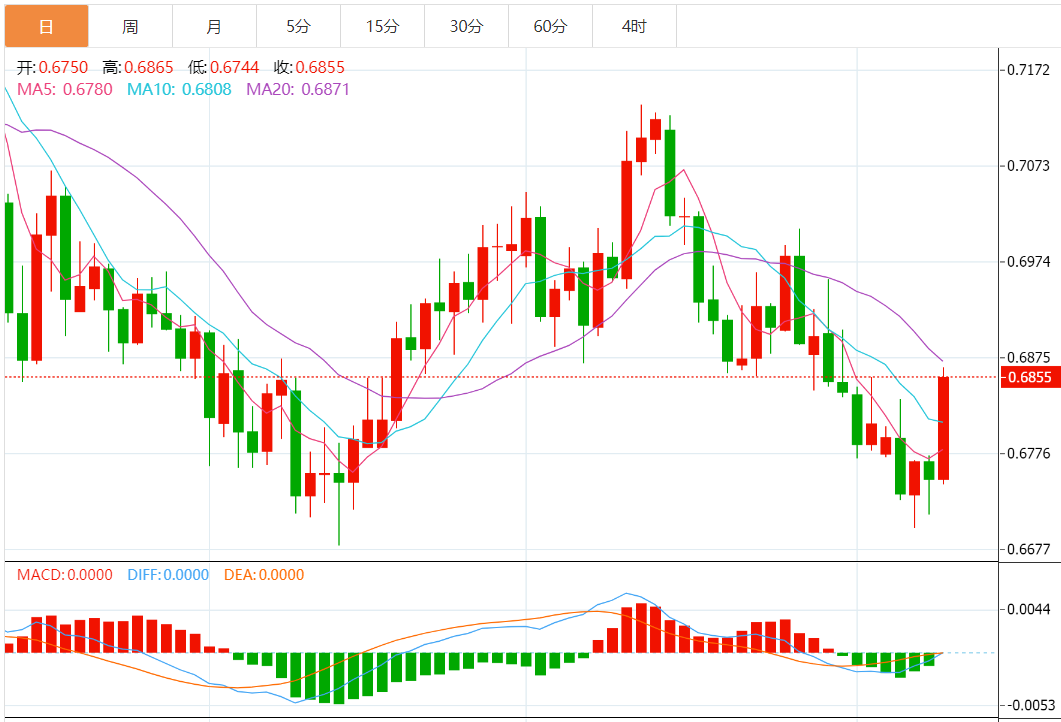This screenshot has width=1061, height=722.
Task: Click the -0.0053 MACD axis label
Action: [1029, 706]
